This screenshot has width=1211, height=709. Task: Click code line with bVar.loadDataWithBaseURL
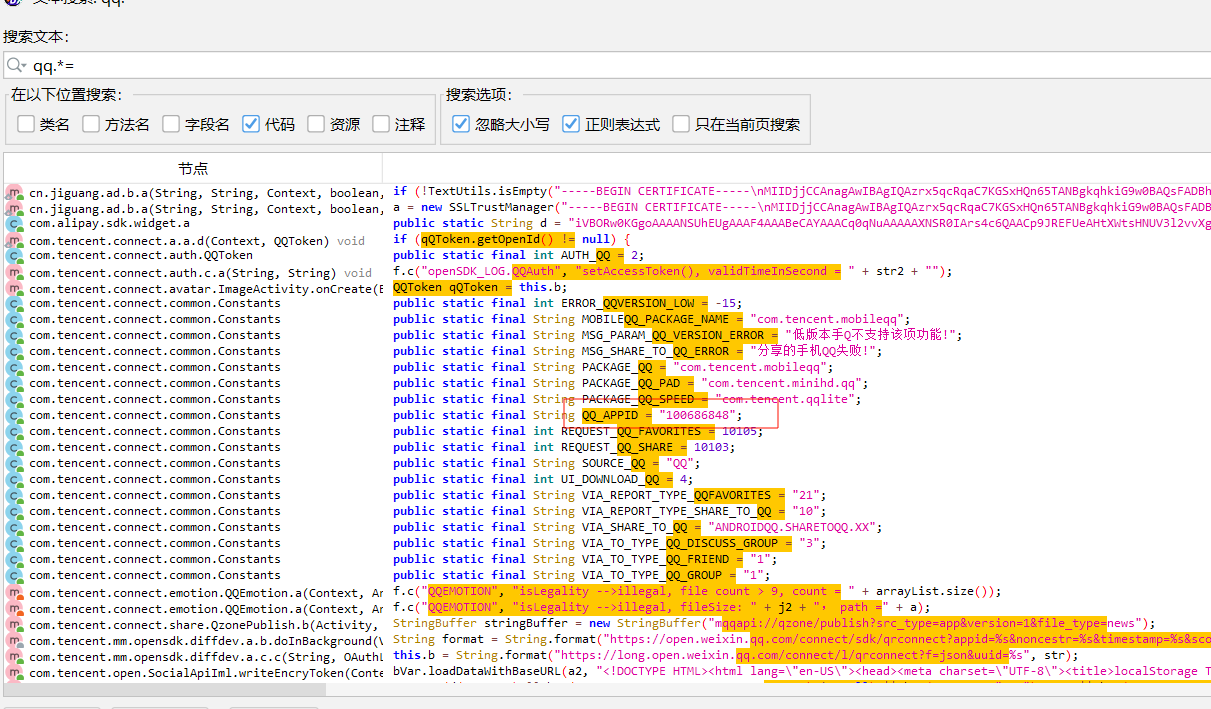coord(802,671)
